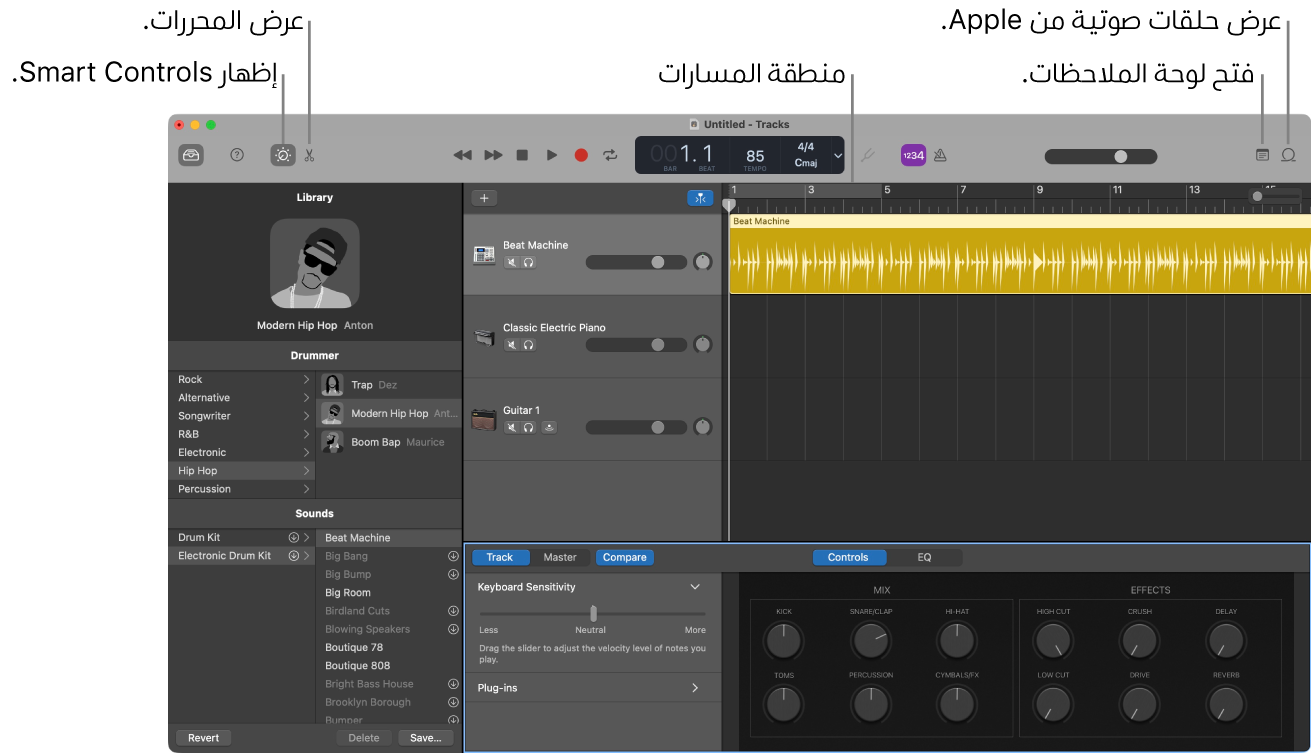Viewport: 1311px width, 755px height.
Task: Click the 1234 count-in icon
Action: (x=913, y=155)
